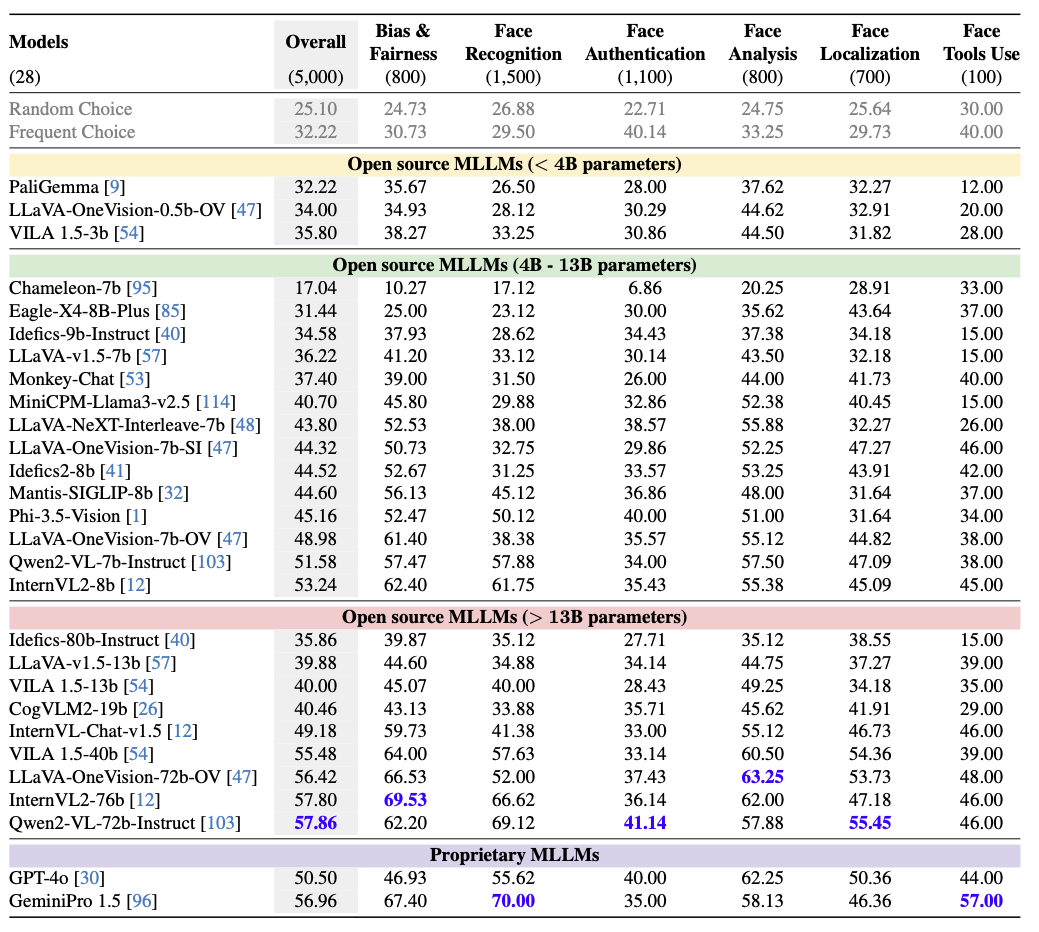The width and height of the screenshot is (1039, 932).
Task: Open reference 53 for Monkey-Chat
Action: [x=132, y=379]
